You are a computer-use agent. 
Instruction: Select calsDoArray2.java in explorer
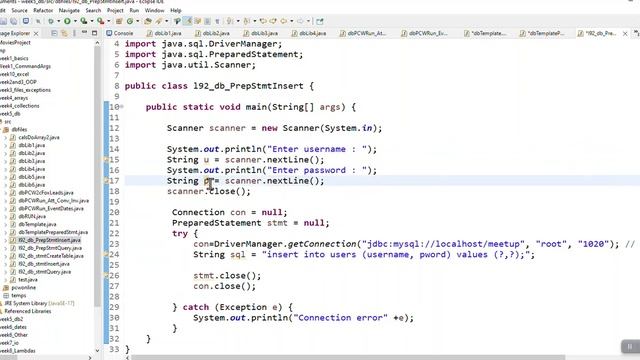(39, 137)
